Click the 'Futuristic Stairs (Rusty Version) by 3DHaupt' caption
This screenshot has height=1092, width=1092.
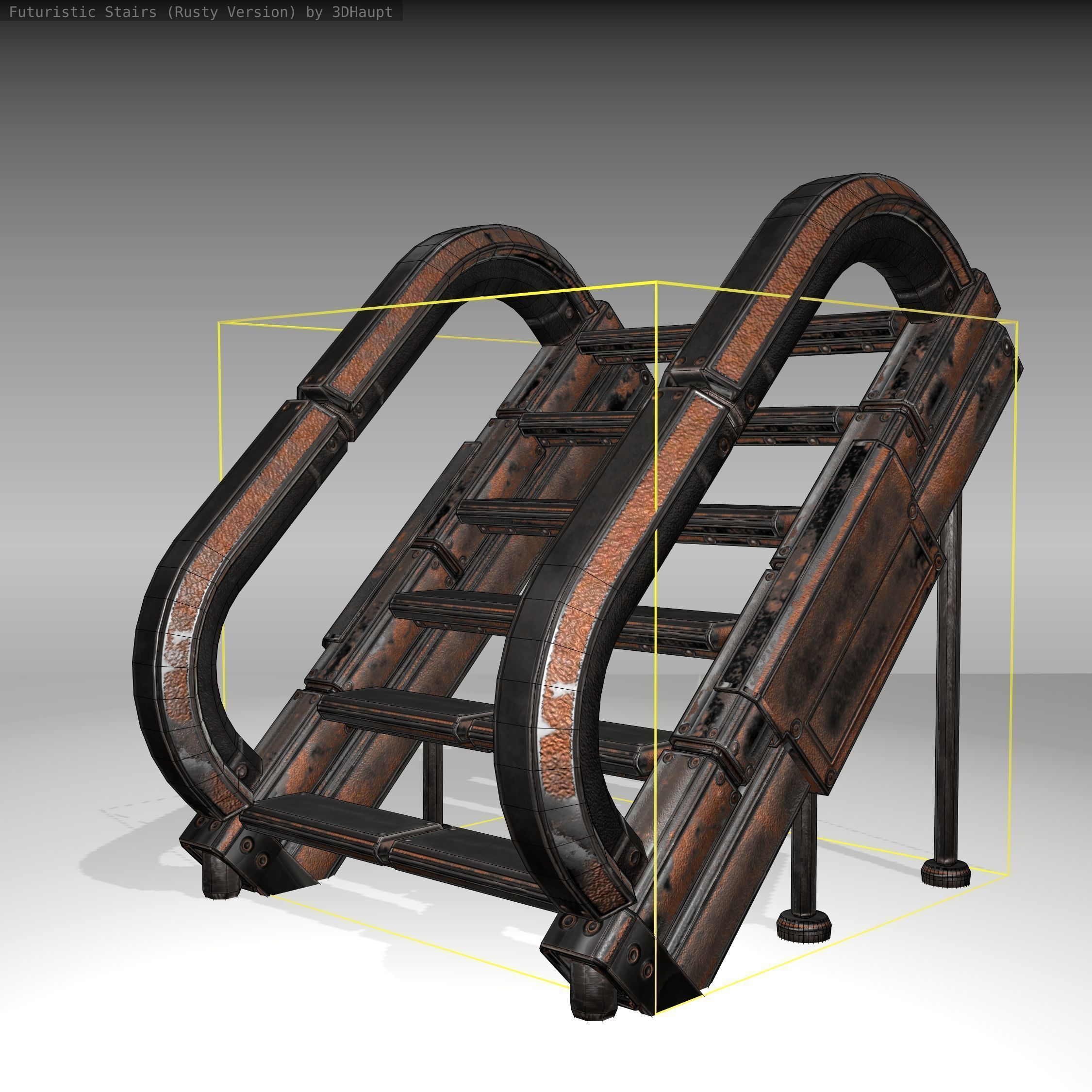coord(200,12)
